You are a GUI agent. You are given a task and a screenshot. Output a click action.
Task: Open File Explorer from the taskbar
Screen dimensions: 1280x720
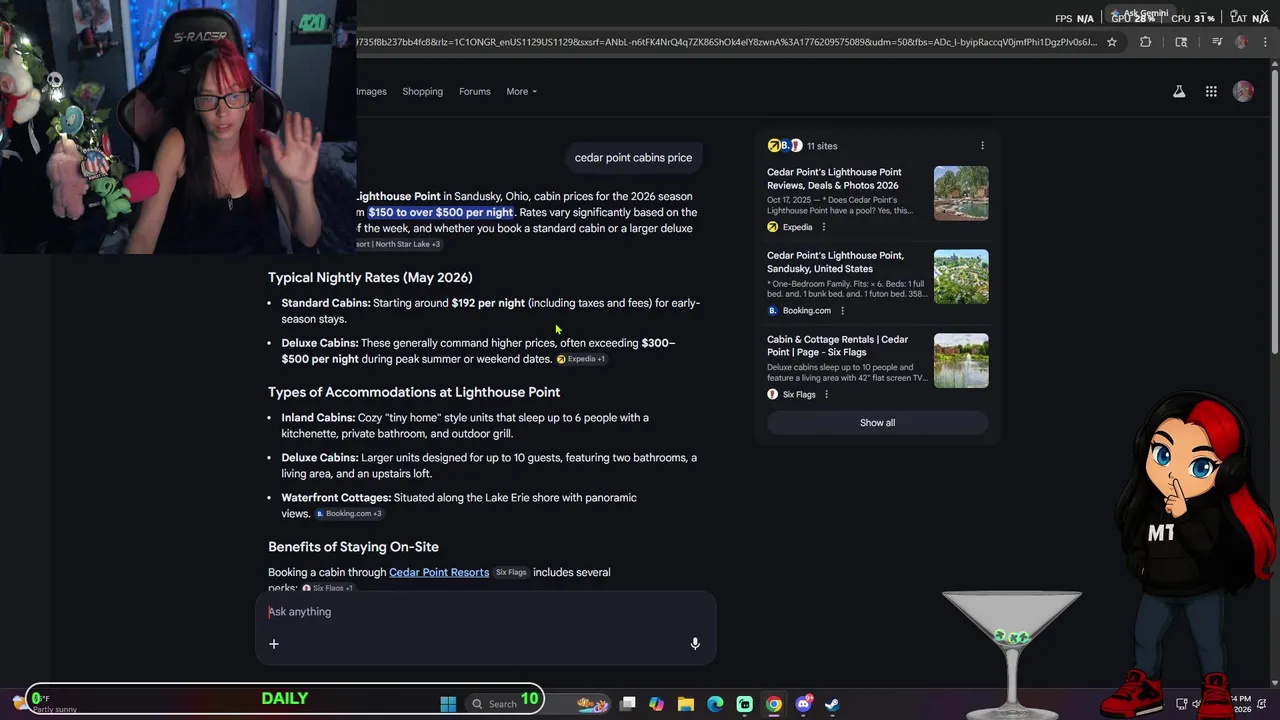(x=685, y=704)
